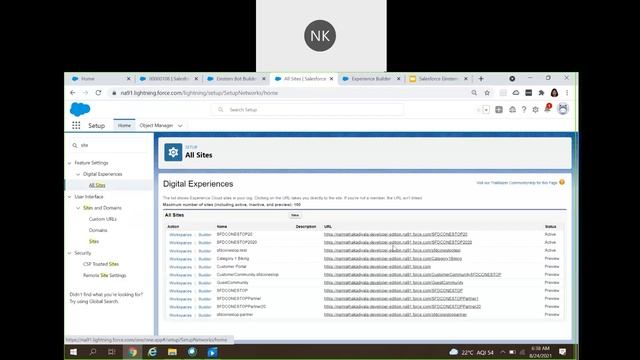Open the Object Manager dropdown chevron
Image resolution: width=640 pixels, height=360 pixels.
click(180, 126)
